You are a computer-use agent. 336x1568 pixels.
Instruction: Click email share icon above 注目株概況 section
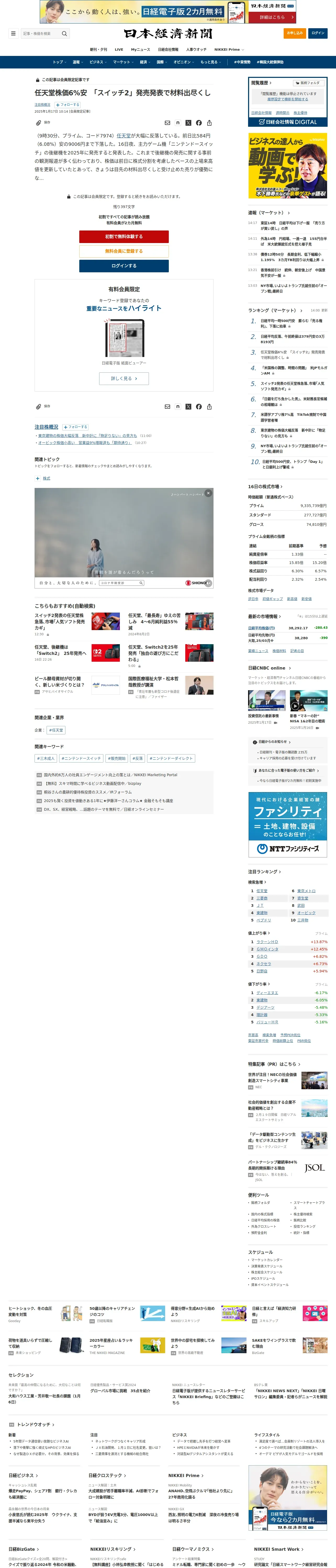coord(168,407)
